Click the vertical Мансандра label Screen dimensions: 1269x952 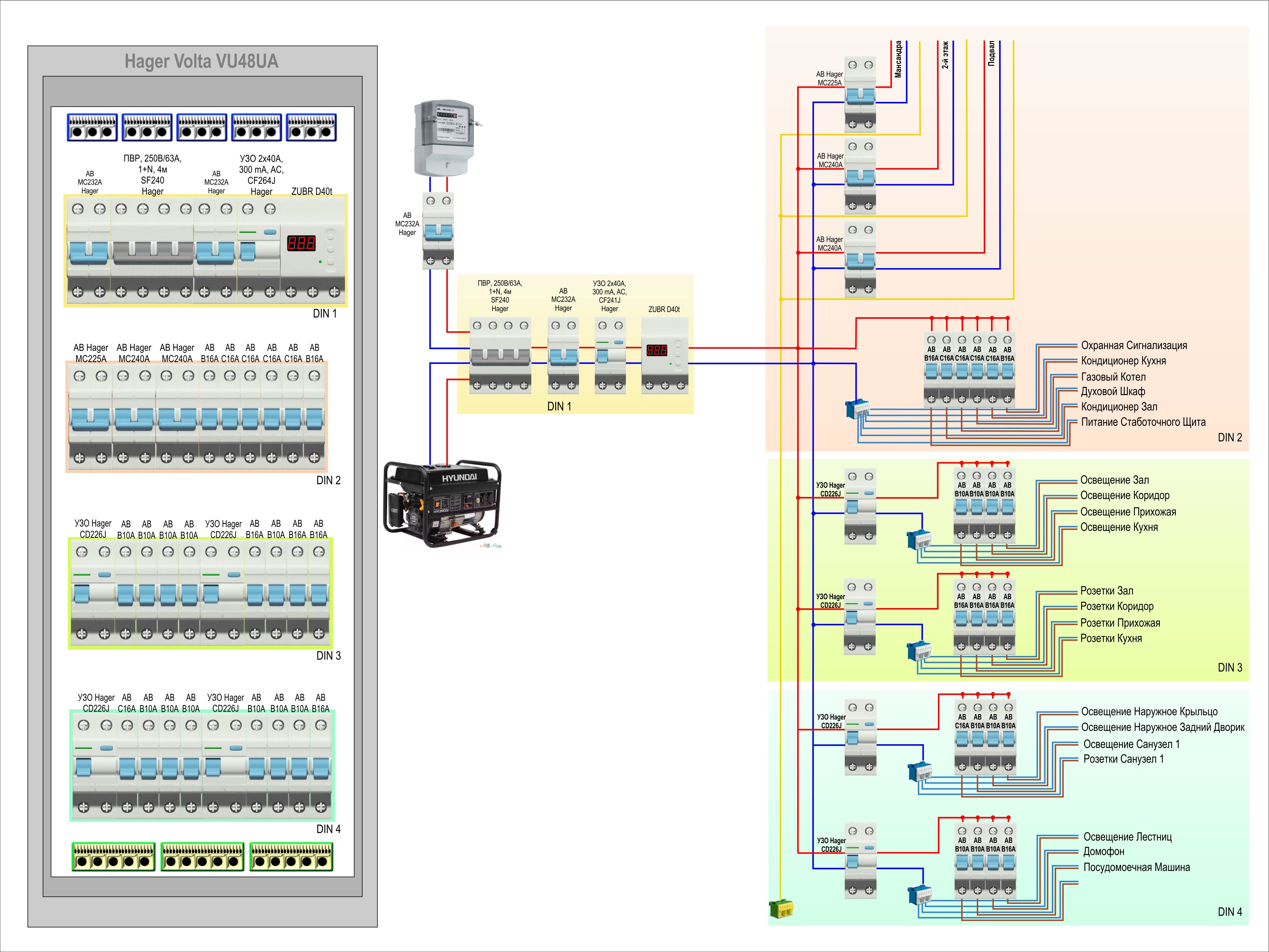click(x=898, y=59)
